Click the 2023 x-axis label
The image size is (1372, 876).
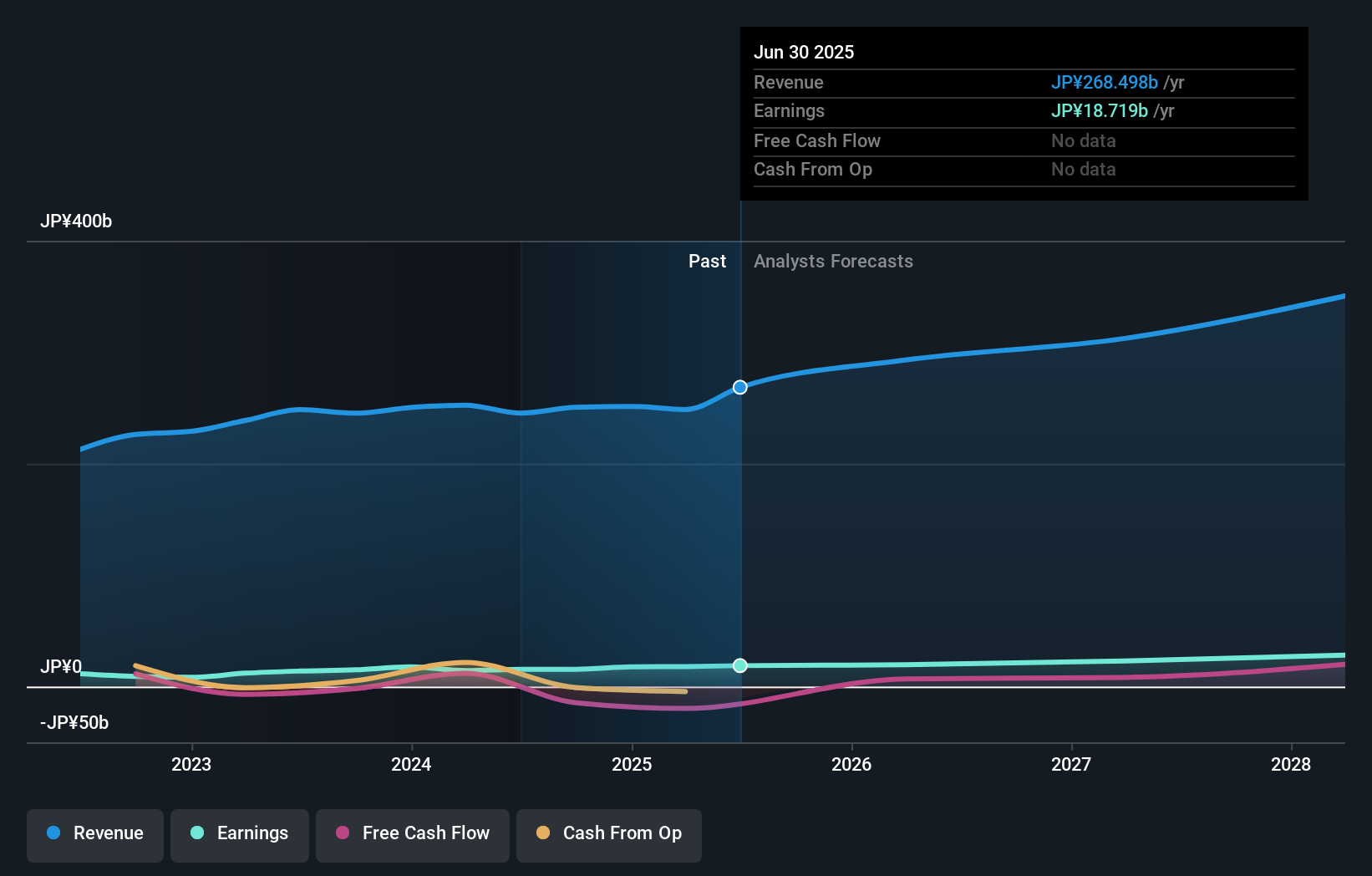[191, 764]
